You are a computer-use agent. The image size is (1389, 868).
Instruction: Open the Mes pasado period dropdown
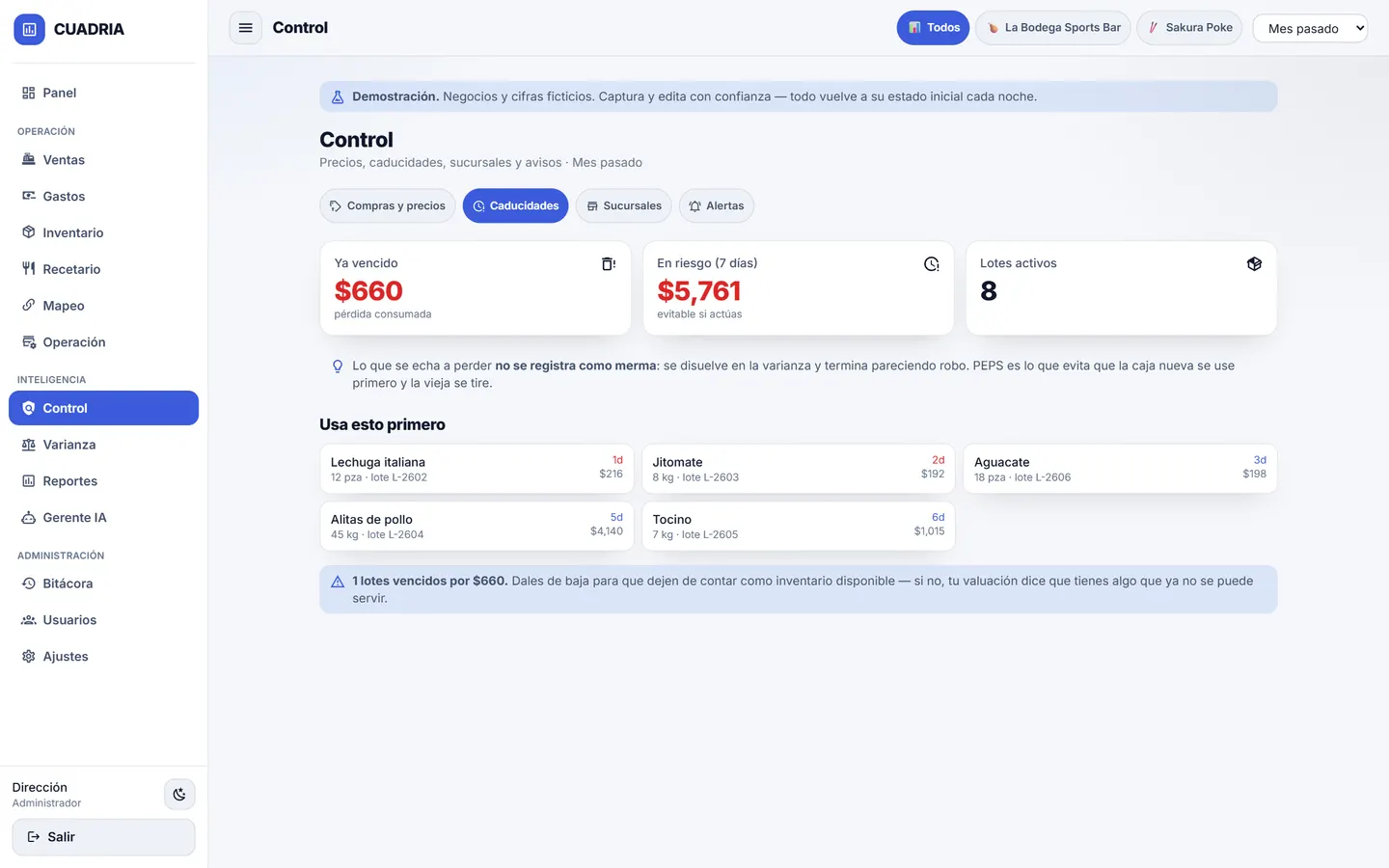1310,28
